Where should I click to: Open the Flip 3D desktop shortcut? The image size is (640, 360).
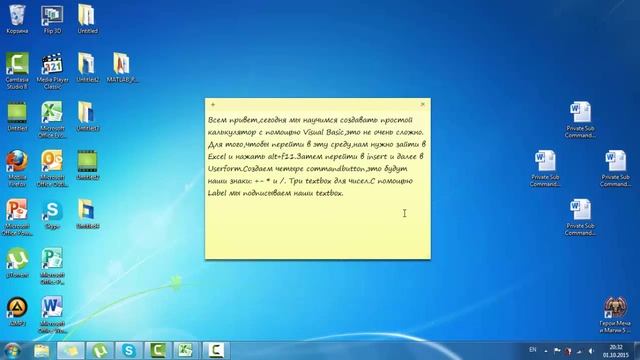click(x=52, y=19)
